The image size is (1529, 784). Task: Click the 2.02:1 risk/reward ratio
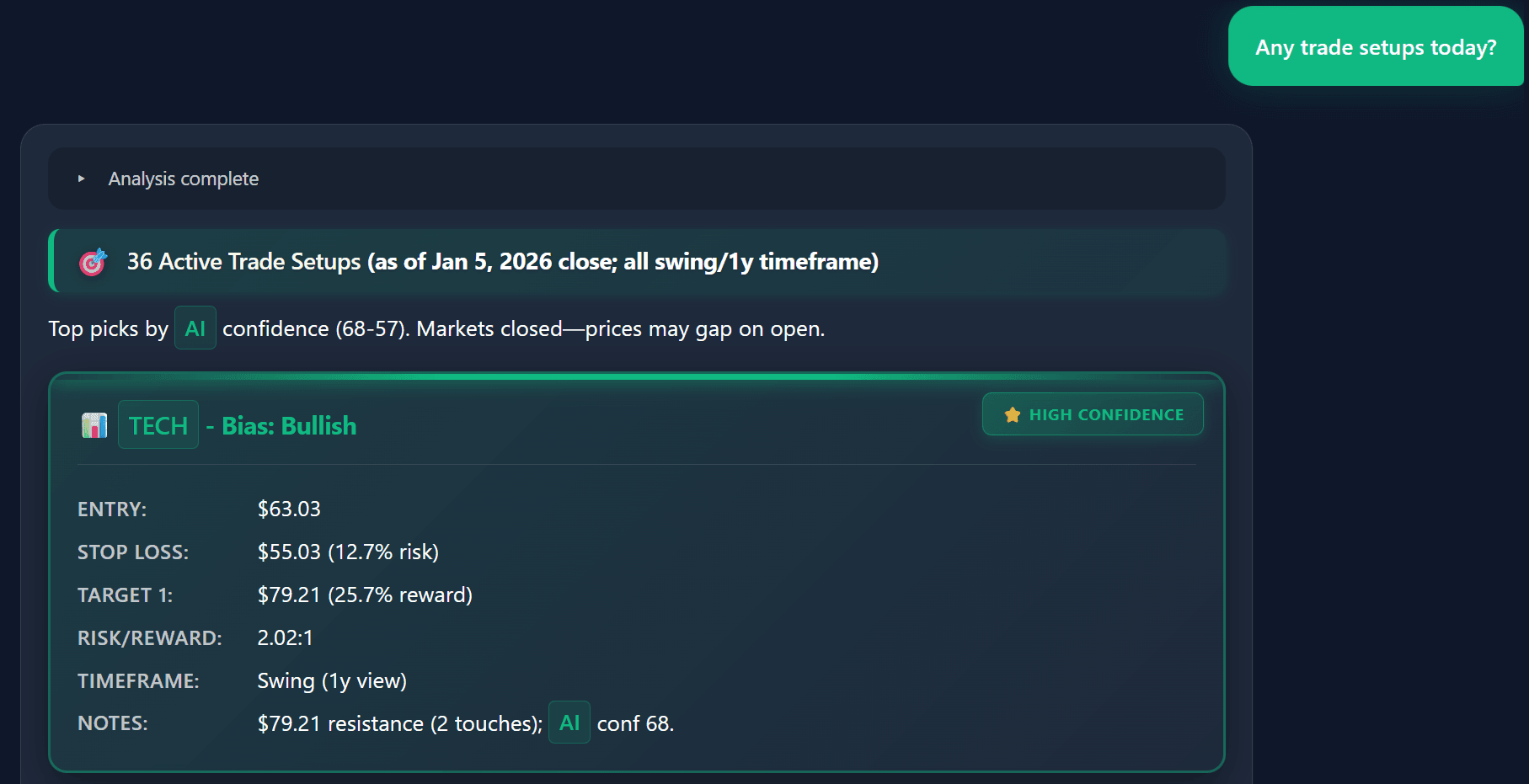(285, 637)
